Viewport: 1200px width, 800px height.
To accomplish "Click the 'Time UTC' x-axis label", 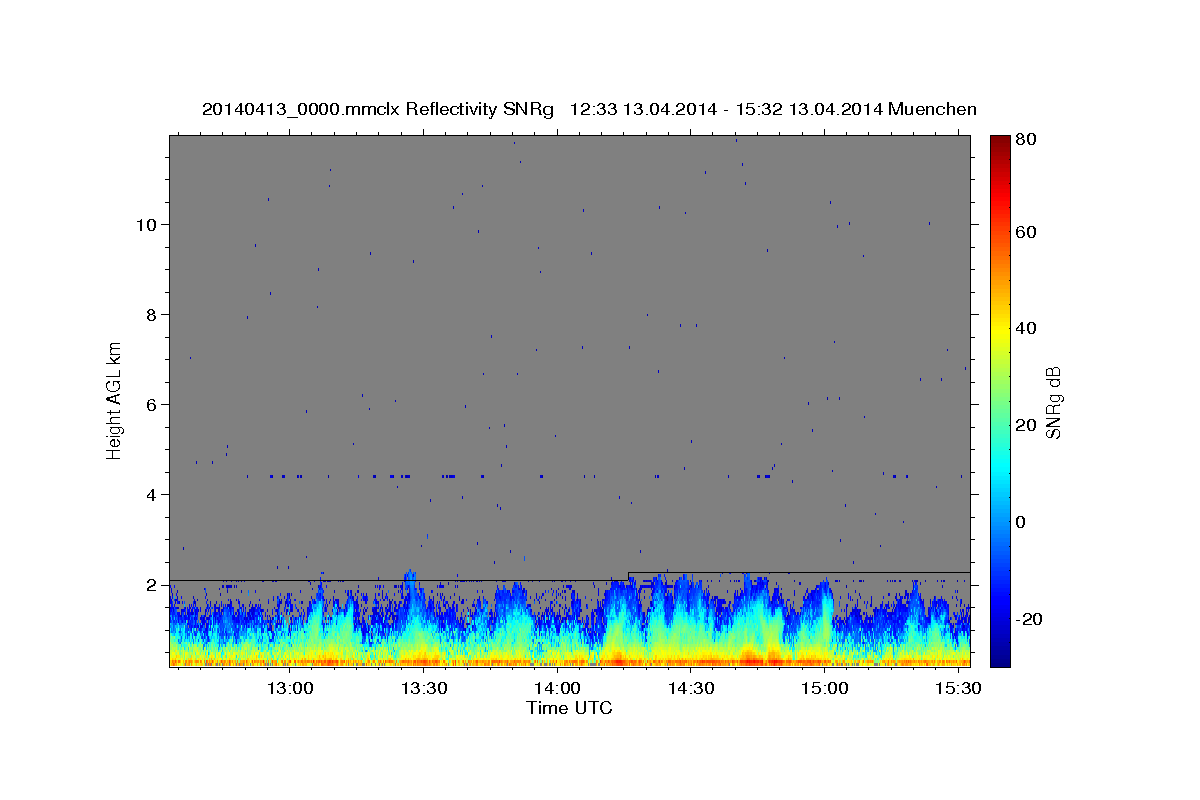I will click(x=570, y=708).
